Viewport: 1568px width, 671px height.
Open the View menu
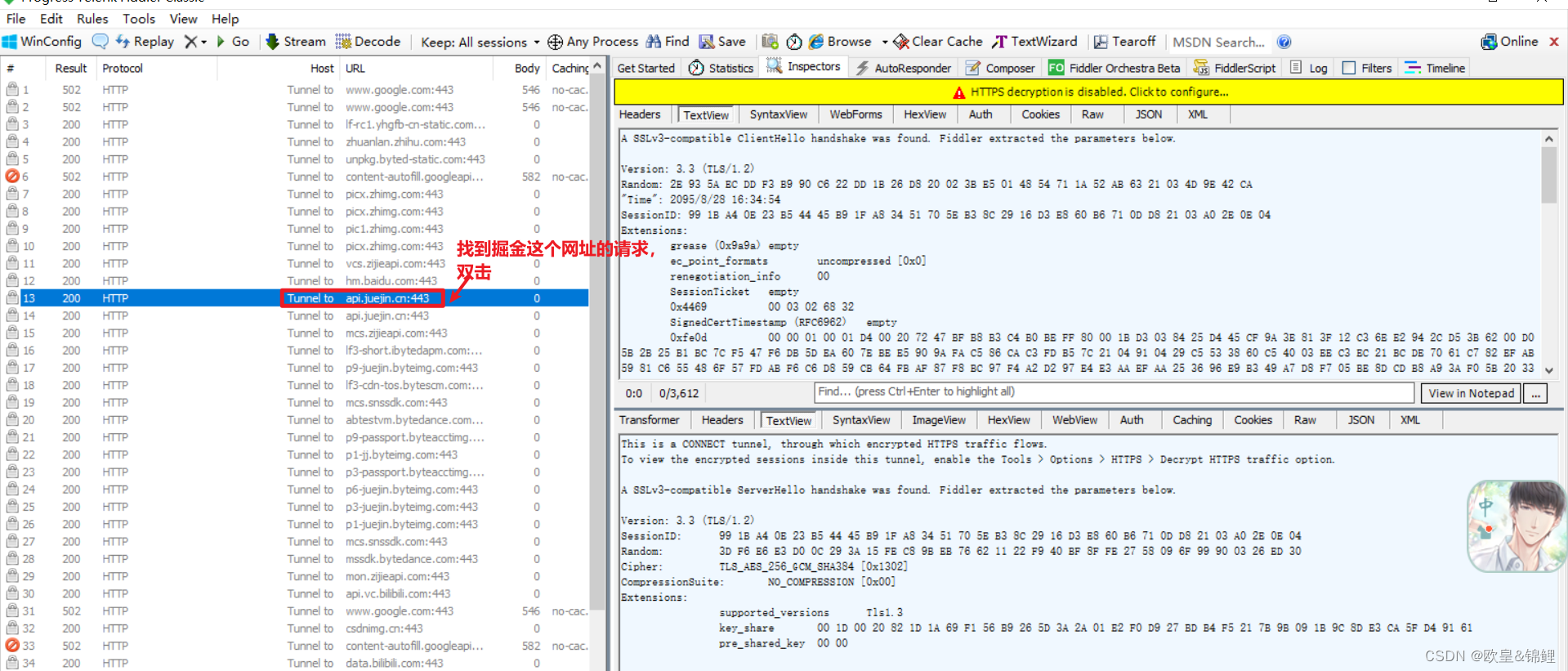[x=183, y=18]
